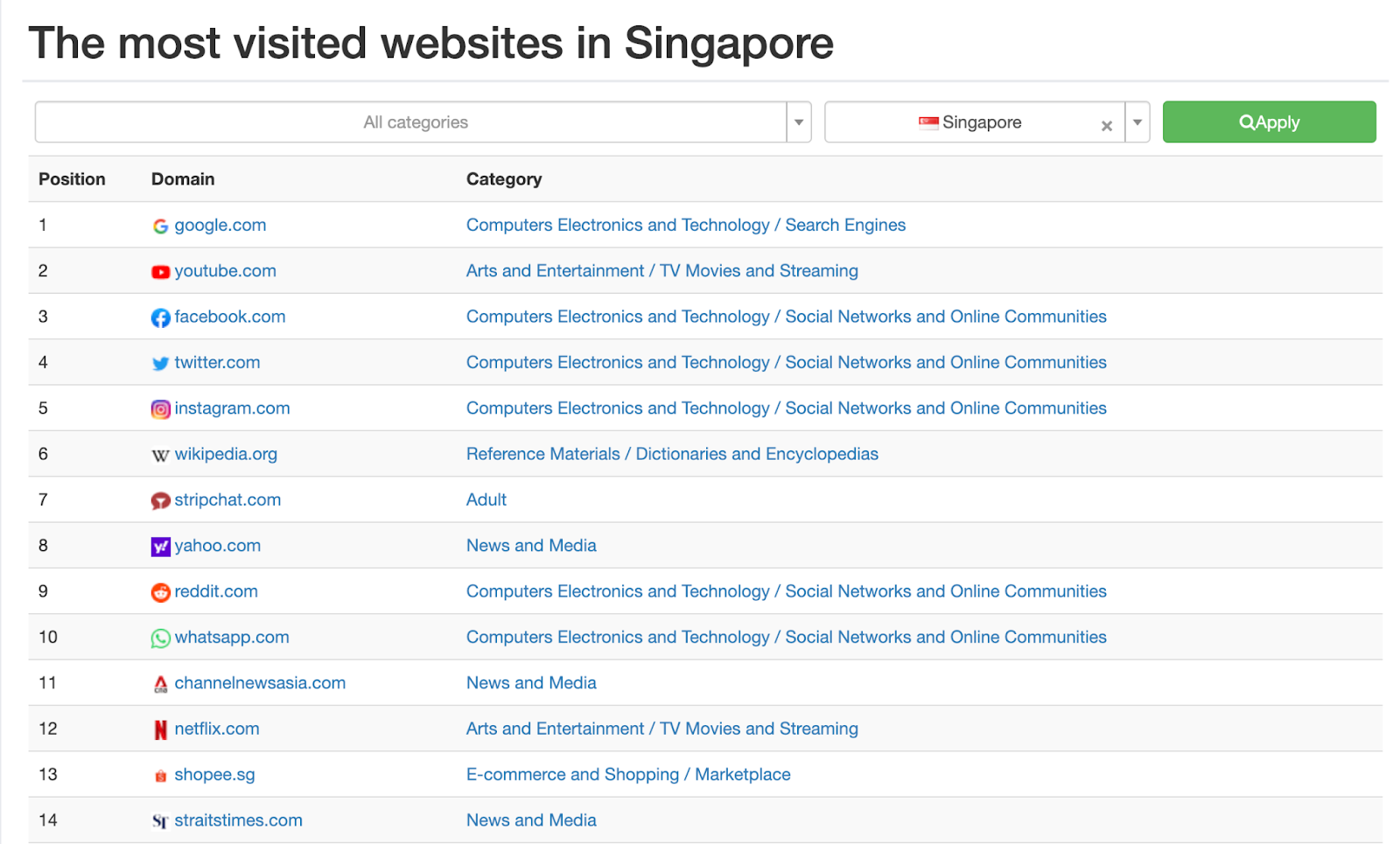
Task: Expand the All categories dropdown arrow
Action: (799, 122)
